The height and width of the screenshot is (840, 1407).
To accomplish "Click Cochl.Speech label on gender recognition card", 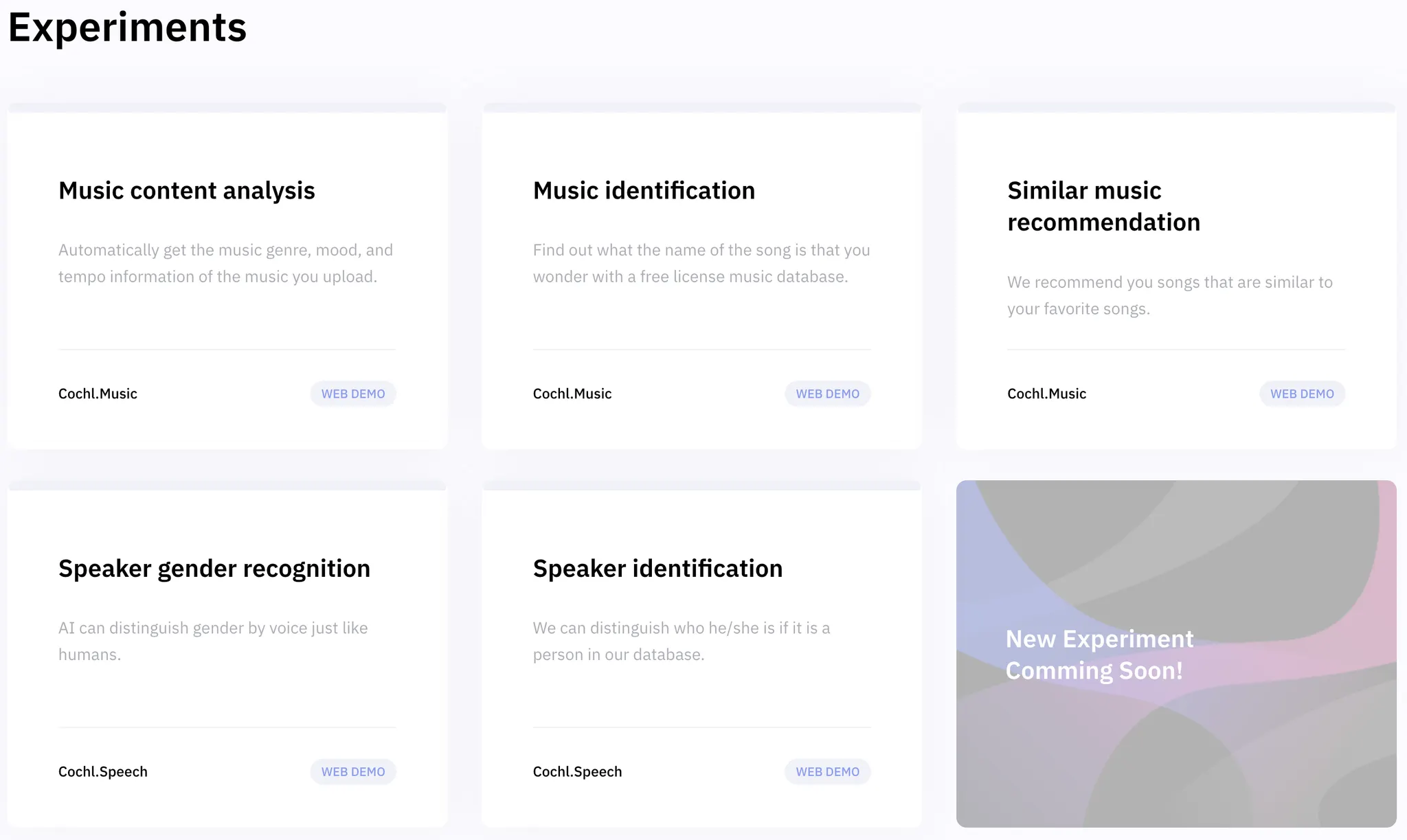I will click(102, 771).
